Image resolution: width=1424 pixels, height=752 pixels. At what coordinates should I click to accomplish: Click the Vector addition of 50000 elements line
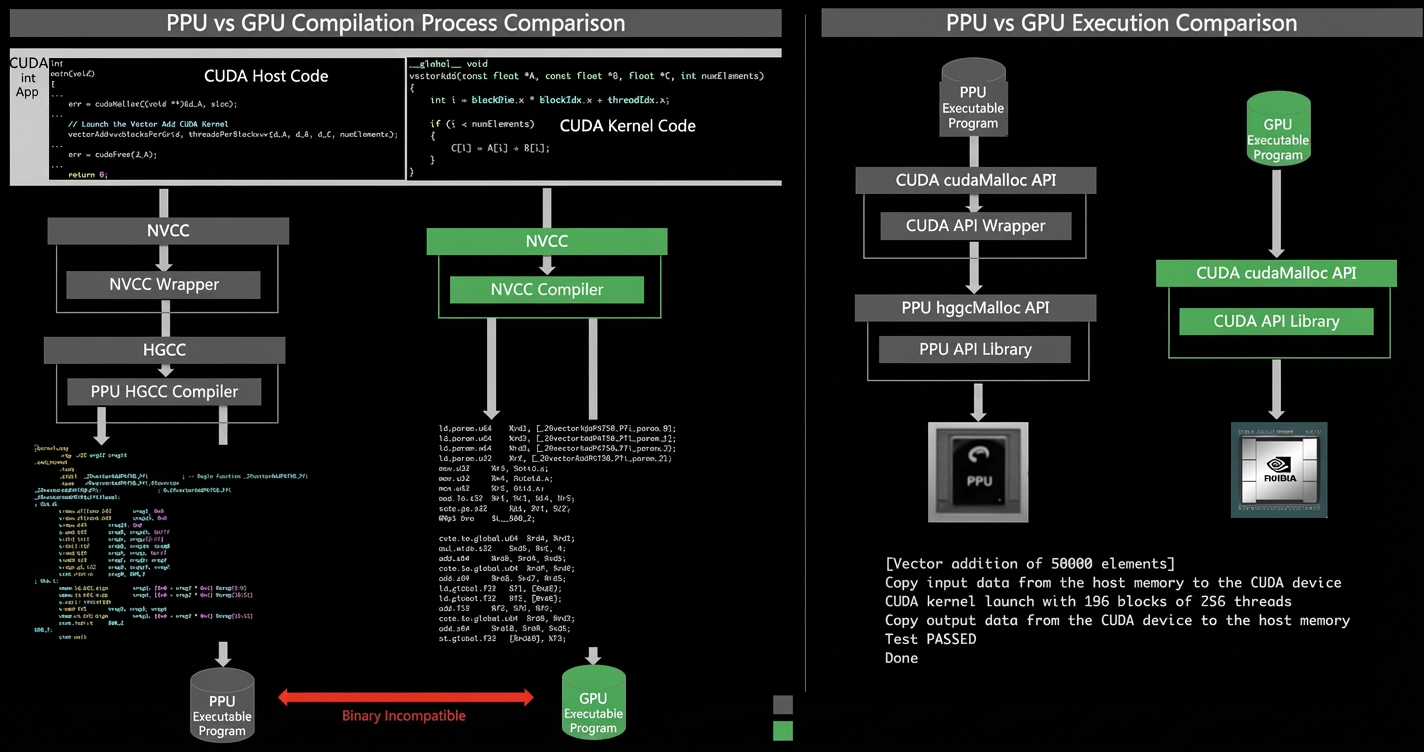(x=1030, y=564)
